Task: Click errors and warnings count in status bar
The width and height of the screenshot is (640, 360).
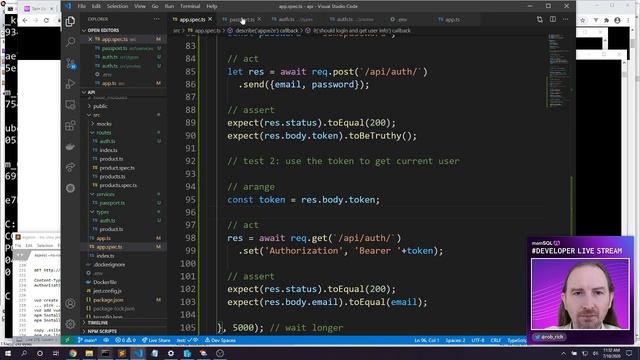Action: click(125, 340)
